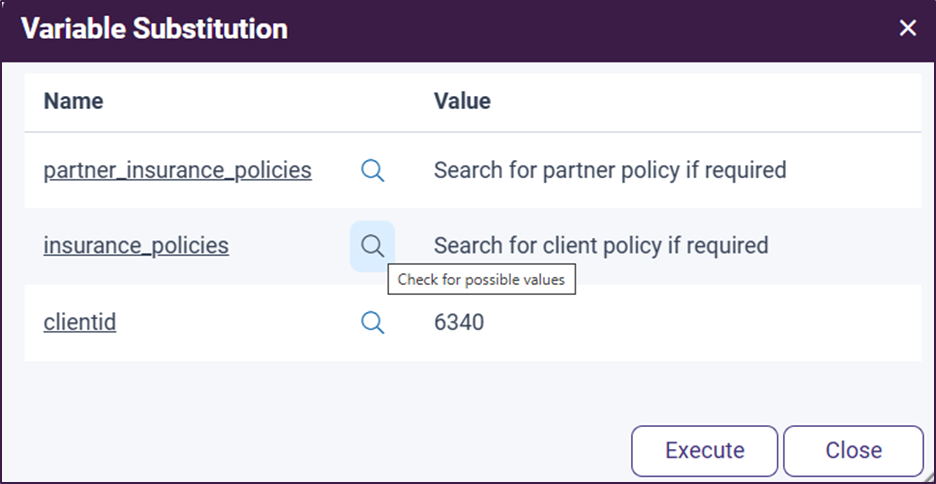936x484 pixels.
Task: Open the partner_insurance_policies variable link
Action: click(x=177, y=171)
